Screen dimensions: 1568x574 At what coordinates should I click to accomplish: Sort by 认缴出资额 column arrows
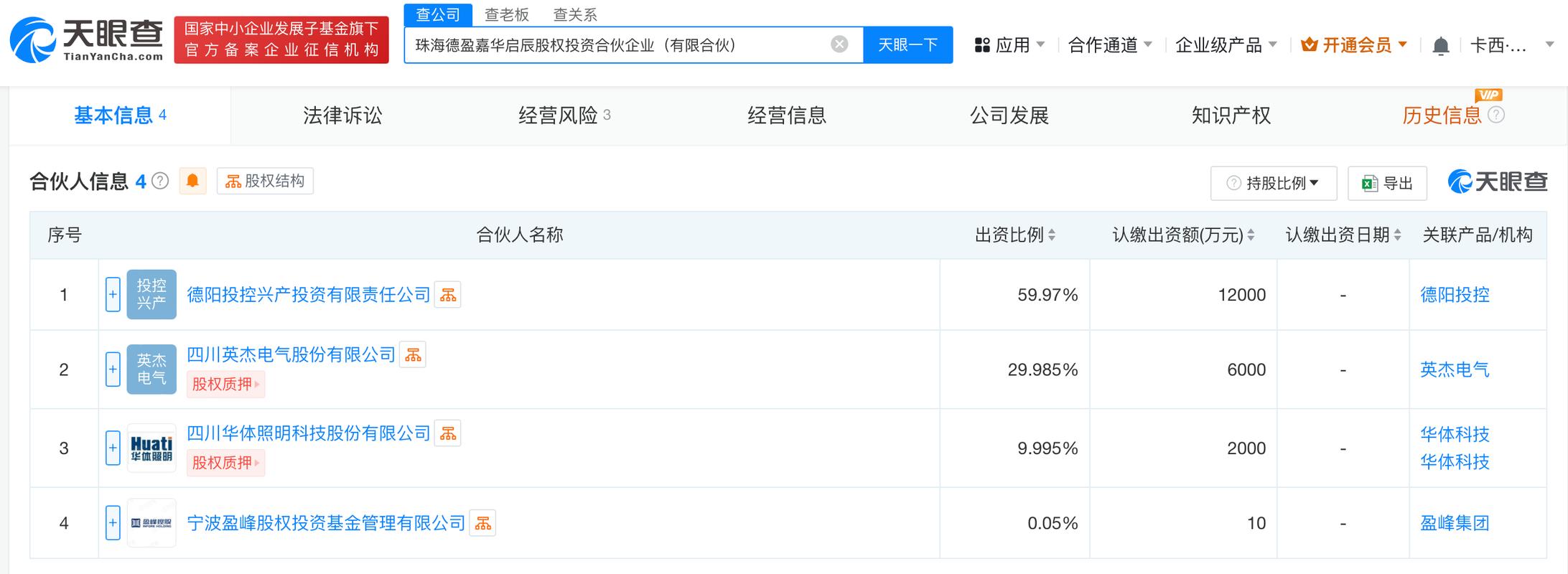[x=1251, y=235]
